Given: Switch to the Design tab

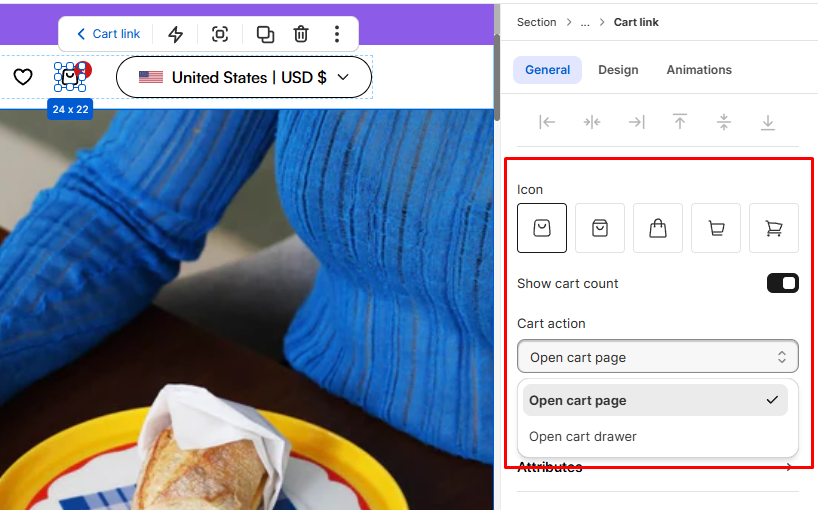Looking at the screenshot, I should (x=618, y=70).
